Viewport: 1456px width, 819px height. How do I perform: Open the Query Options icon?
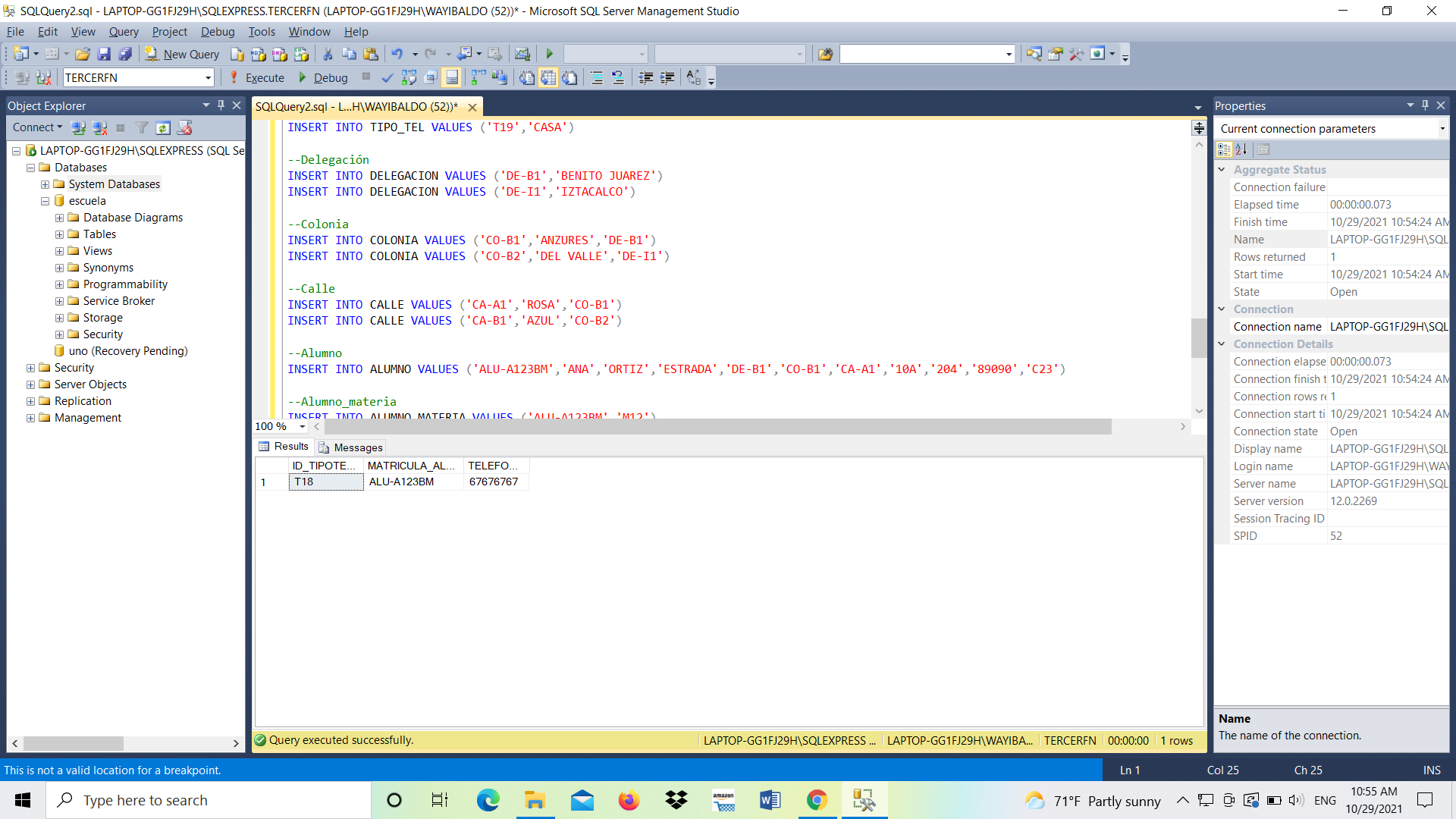click(x=431, y=77)
